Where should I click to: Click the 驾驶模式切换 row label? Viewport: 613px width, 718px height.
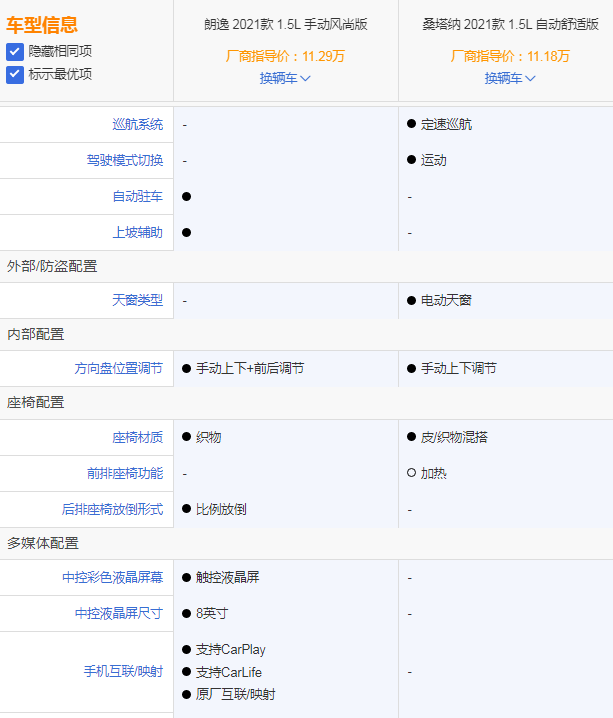124,160
